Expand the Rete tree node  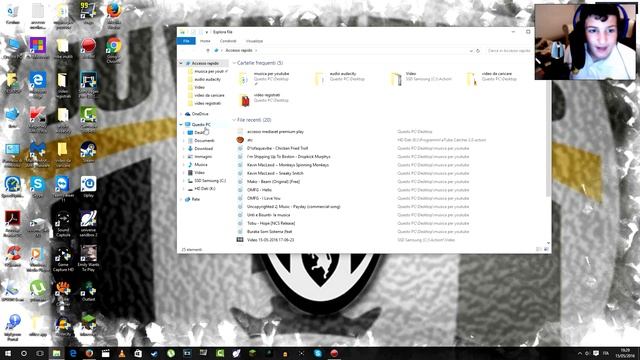181,199
